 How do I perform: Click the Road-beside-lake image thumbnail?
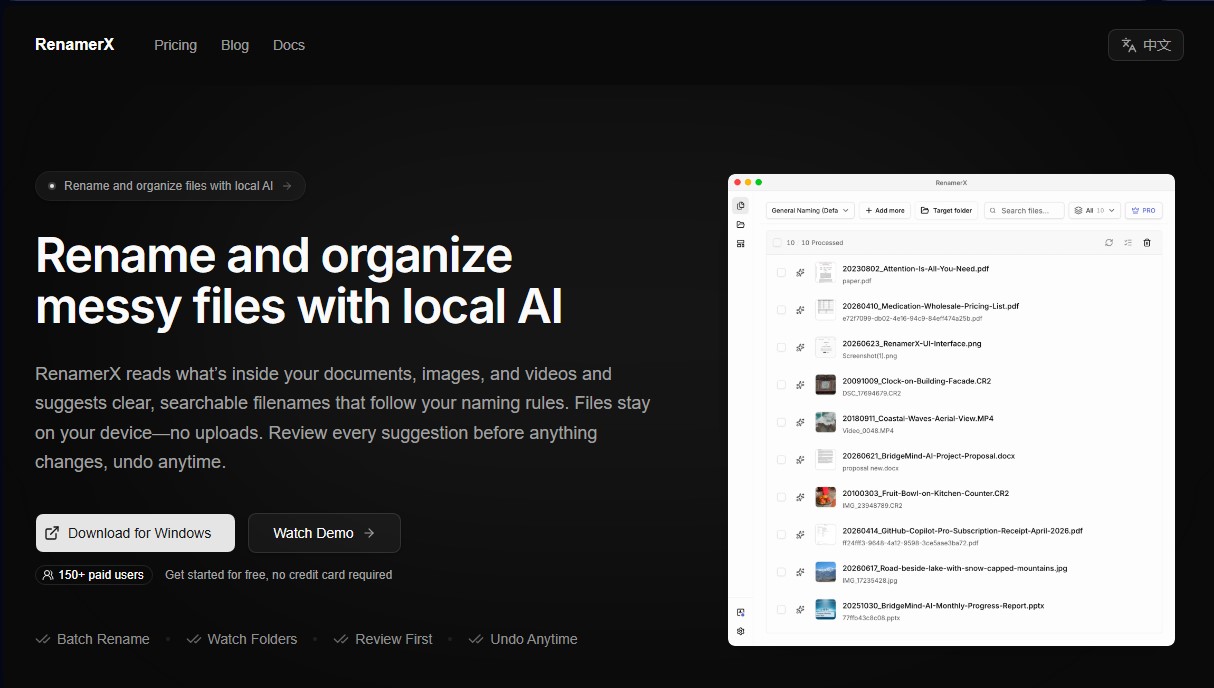[x=825, y=572]
